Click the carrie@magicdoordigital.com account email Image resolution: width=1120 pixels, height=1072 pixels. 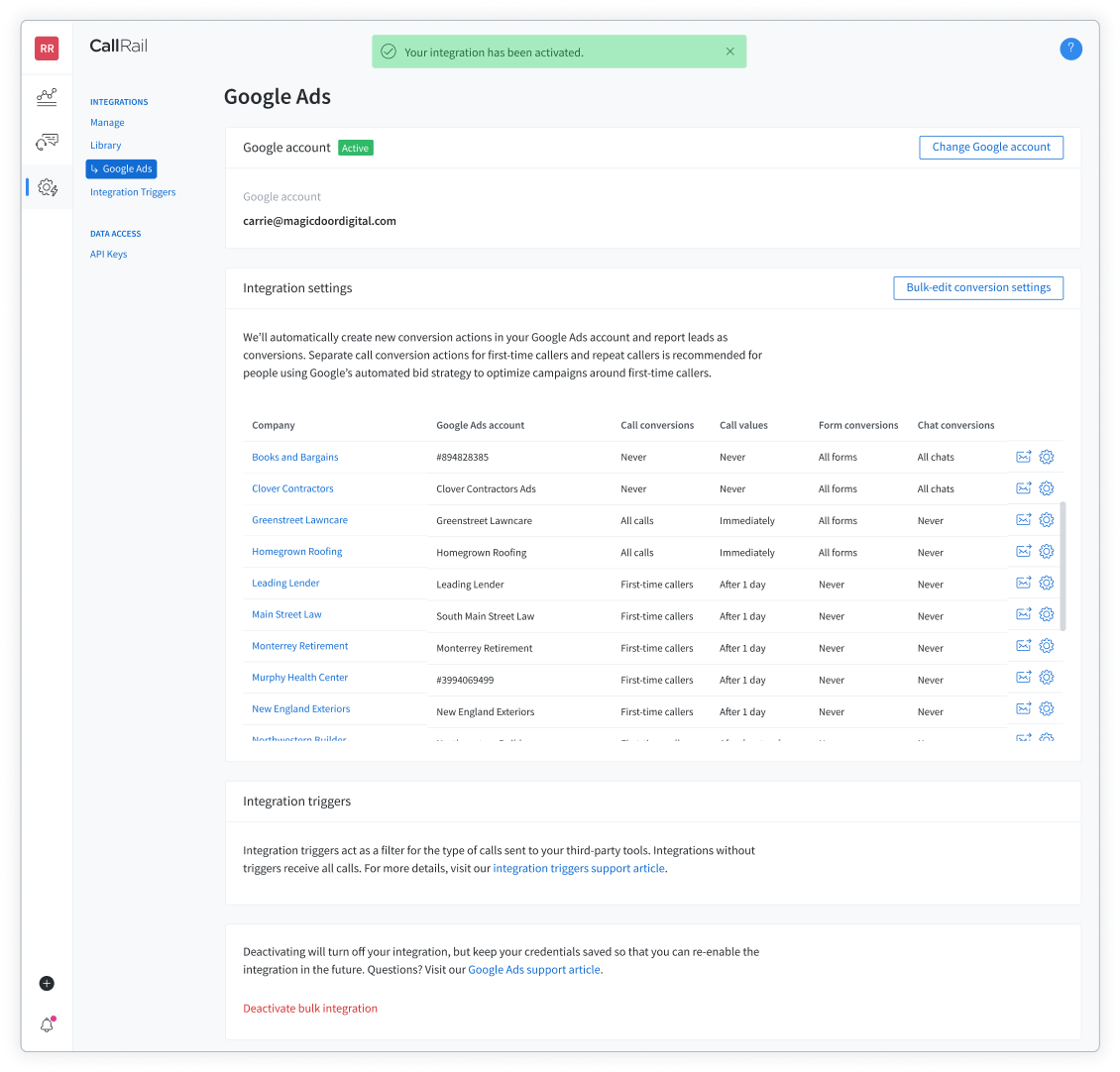click(x=319, y=221)
